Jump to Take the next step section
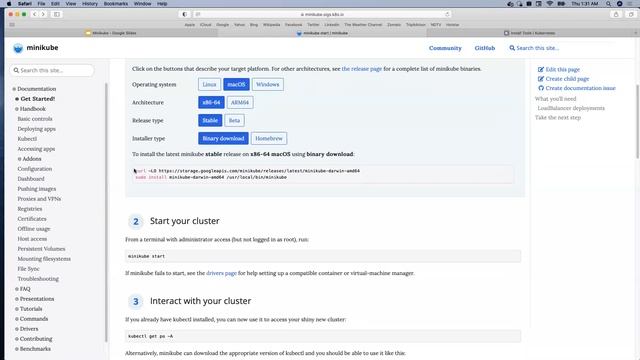 click(x=558, y=118)
